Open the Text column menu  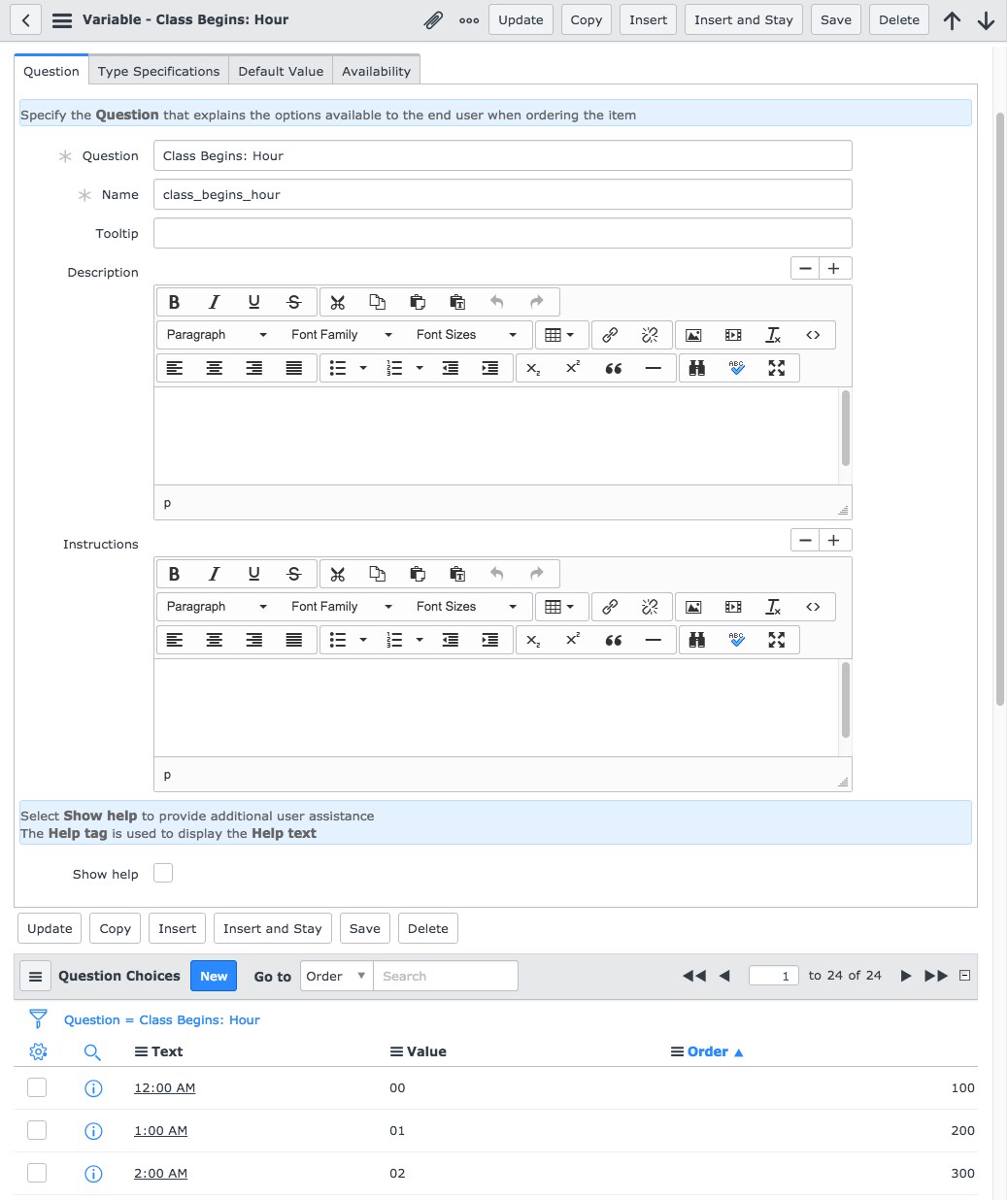pyautogui.click(x=141, y=1051)
